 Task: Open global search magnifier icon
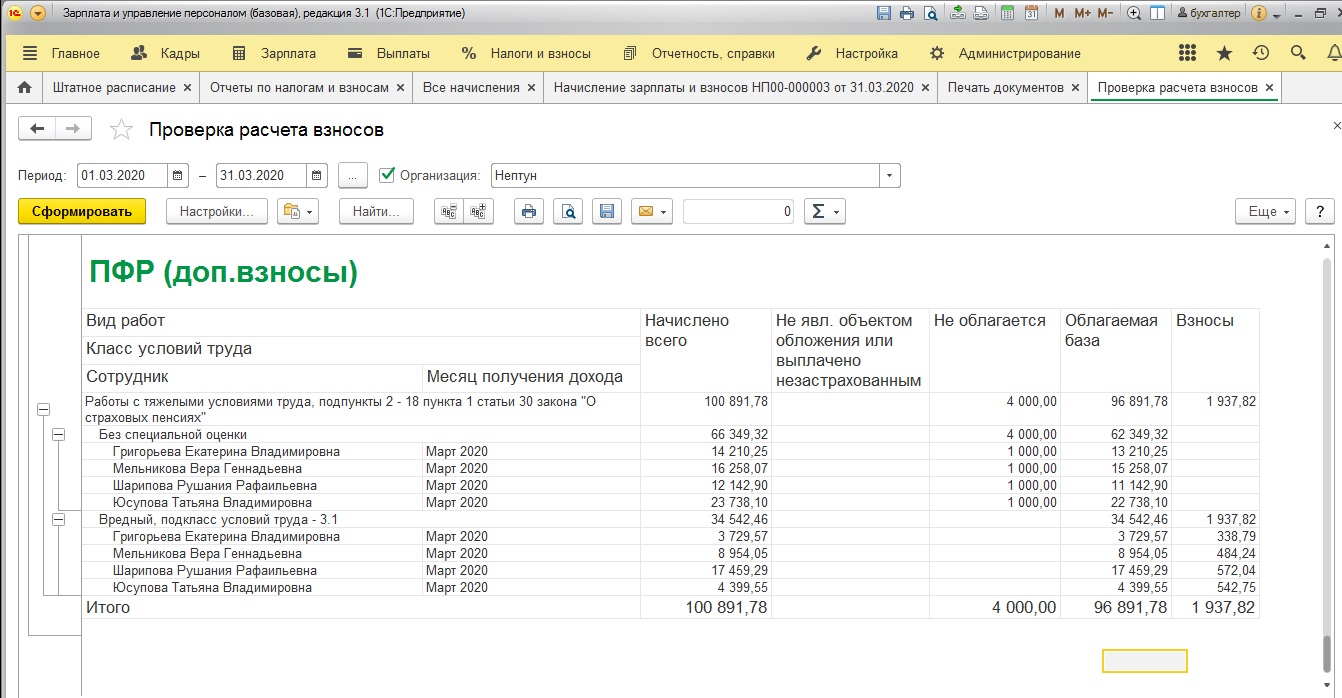click(x=1298, y=53)
